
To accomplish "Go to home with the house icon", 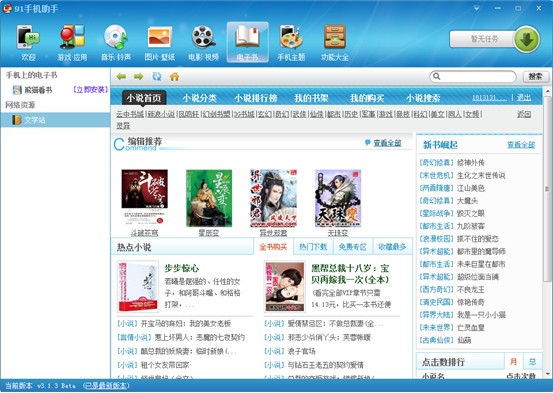I will (175, 76).
